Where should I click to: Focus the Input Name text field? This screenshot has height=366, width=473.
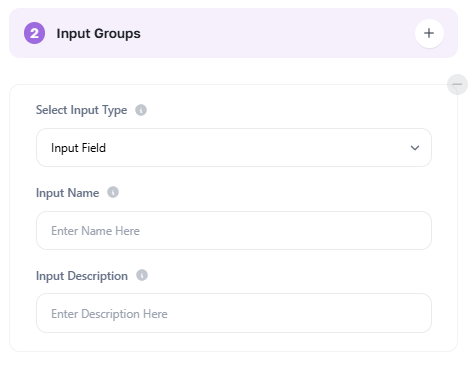234,230
